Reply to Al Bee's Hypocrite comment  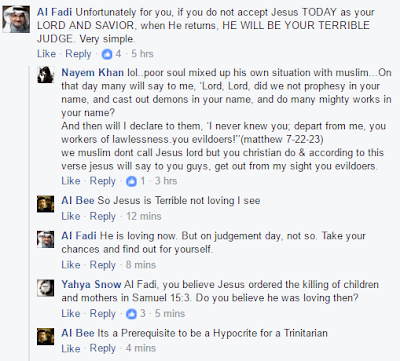click(x=103, y=348)
